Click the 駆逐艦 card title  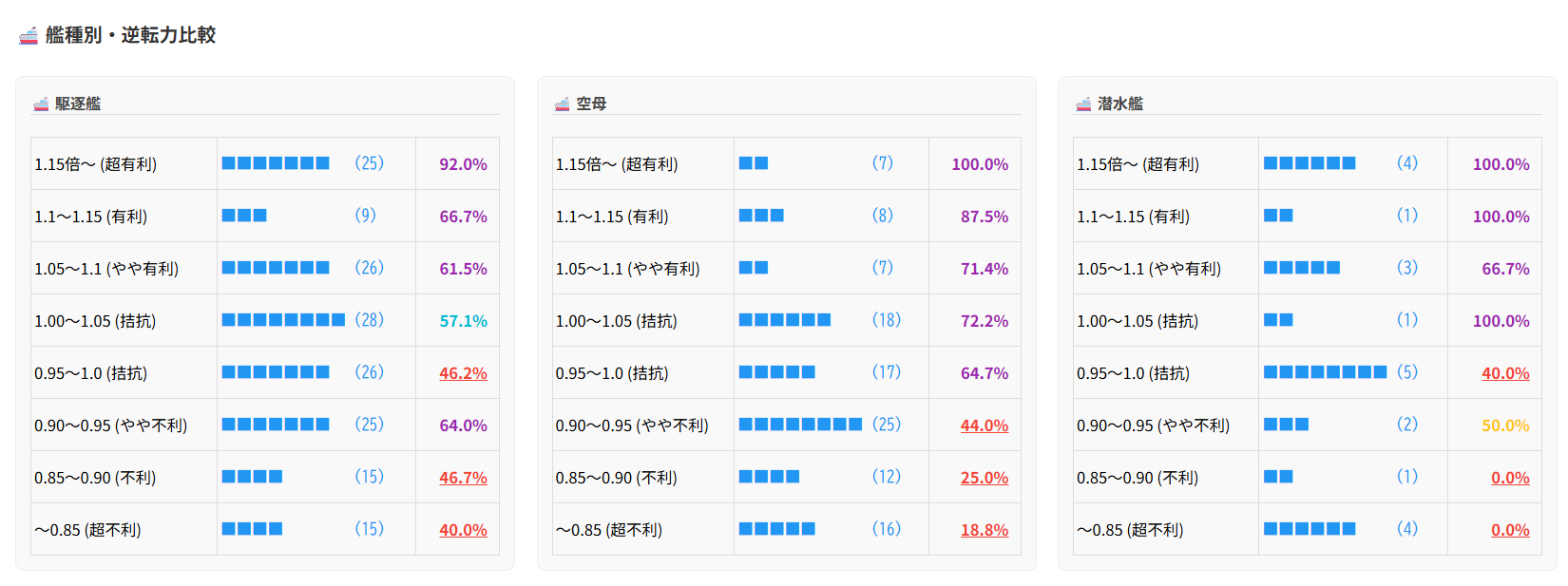[78, 104]
